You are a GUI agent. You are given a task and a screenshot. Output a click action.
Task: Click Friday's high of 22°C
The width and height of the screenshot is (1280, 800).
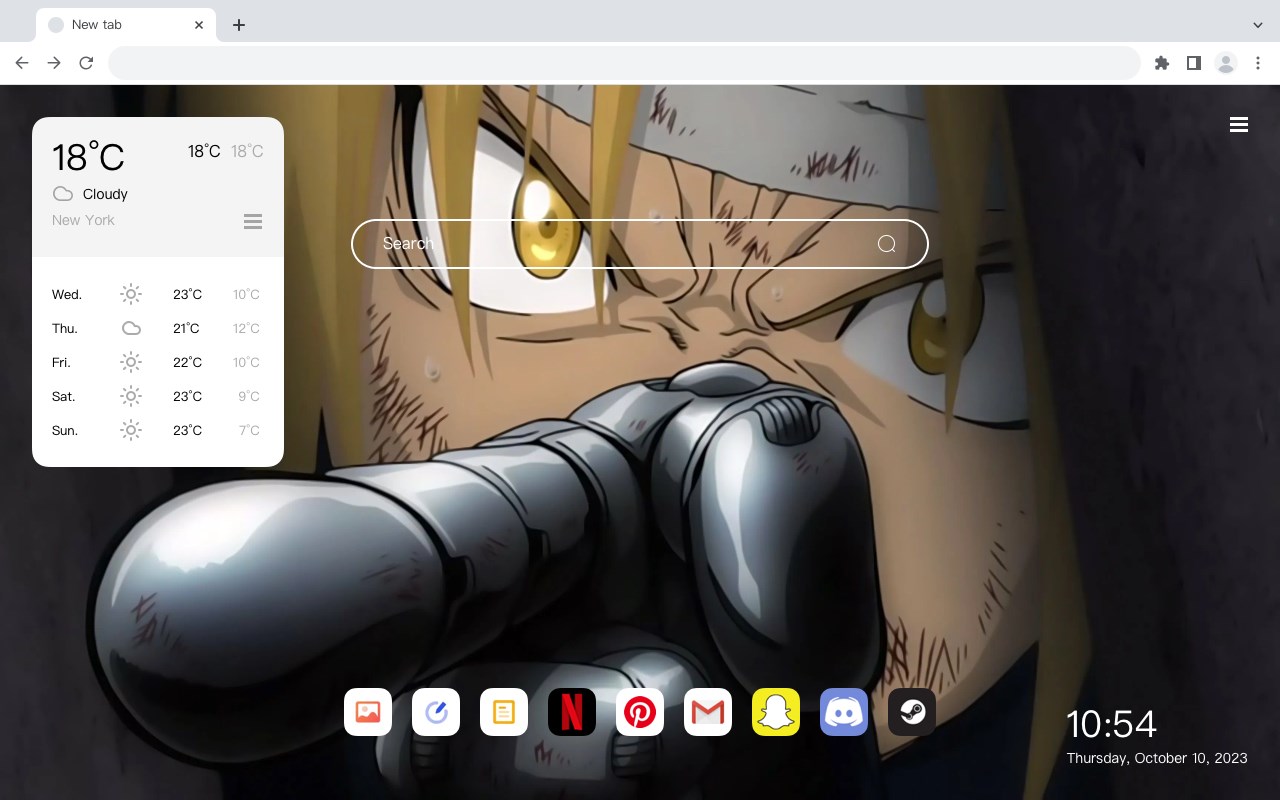pyautogui.click(x=187, y=363)
